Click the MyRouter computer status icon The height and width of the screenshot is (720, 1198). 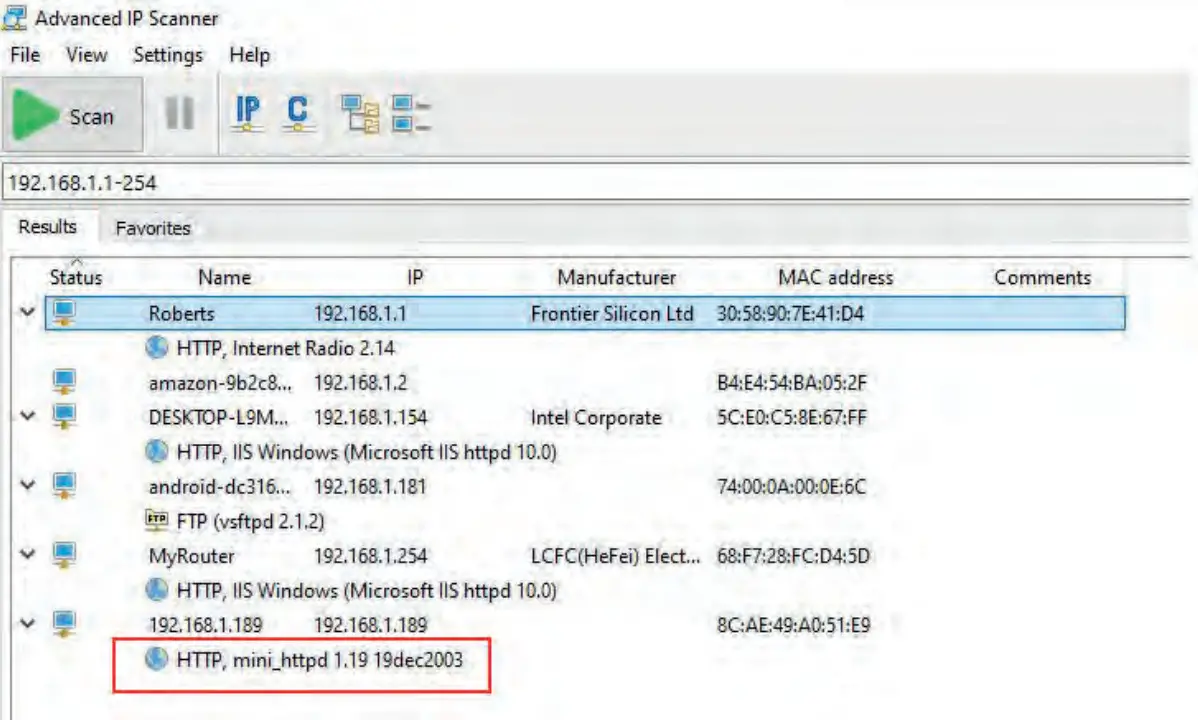(64, 554)
